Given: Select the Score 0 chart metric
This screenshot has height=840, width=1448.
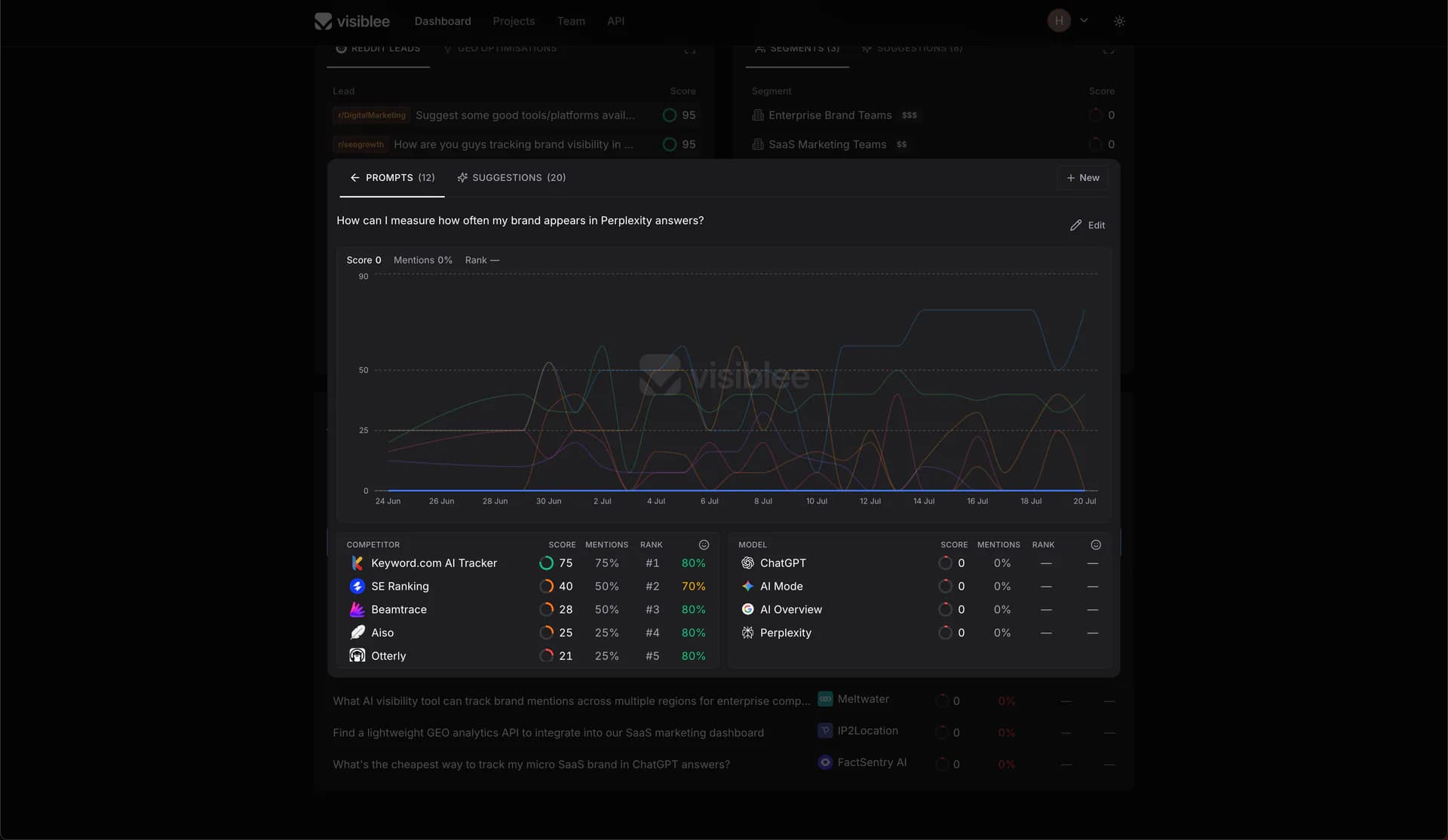Looking at the screenshot, I should [364, 260].
